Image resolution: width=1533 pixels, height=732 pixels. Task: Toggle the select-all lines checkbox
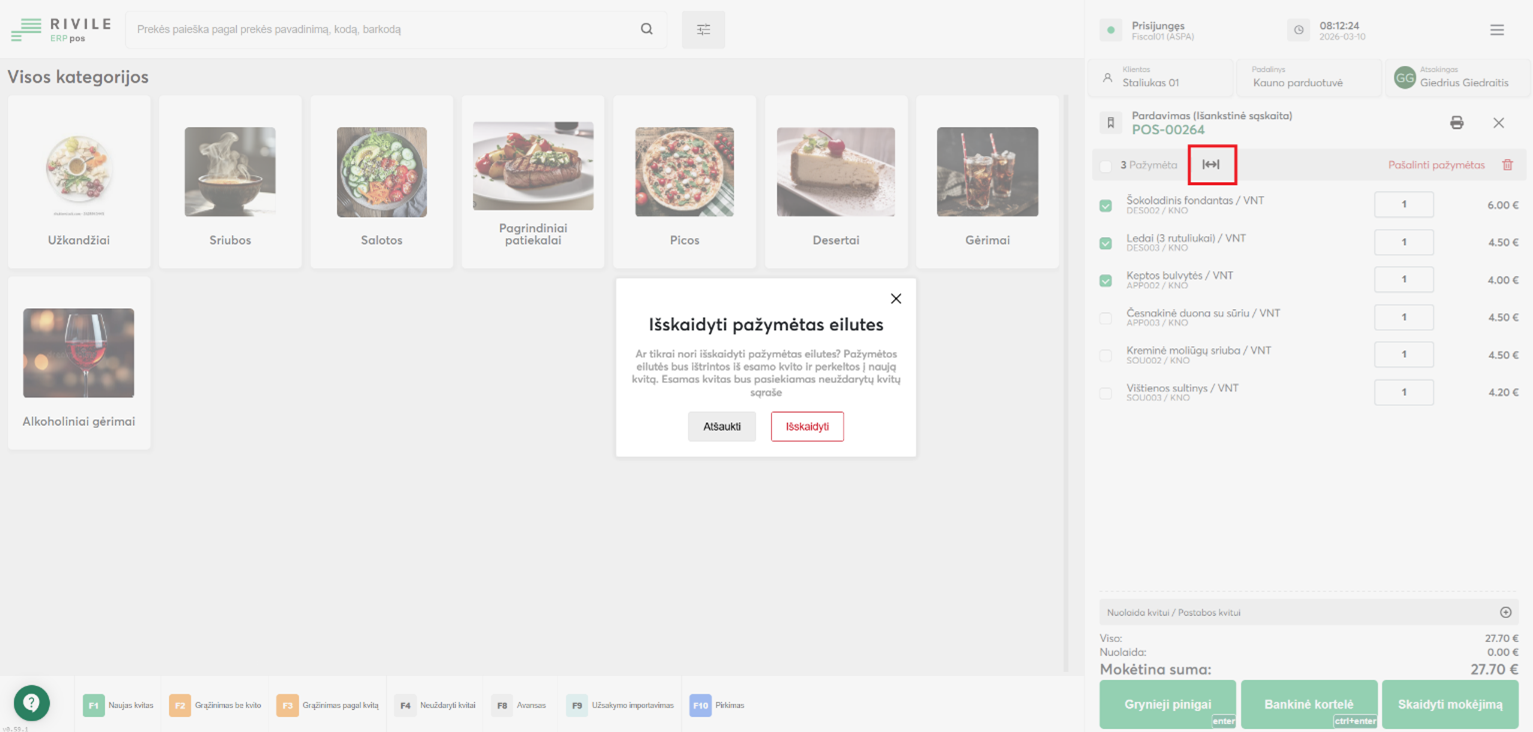point(1106,166)
